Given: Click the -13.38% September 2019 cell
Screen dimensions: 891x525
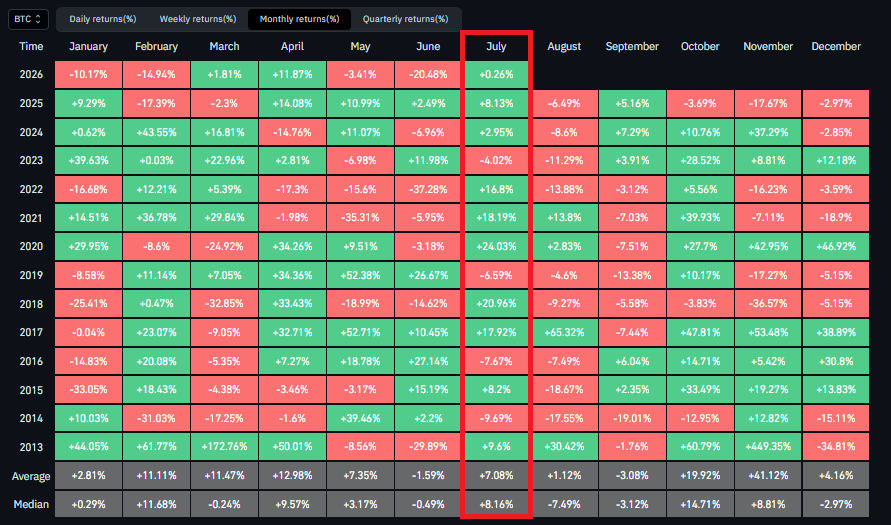Looking at the screenshot, I should 632,275.
